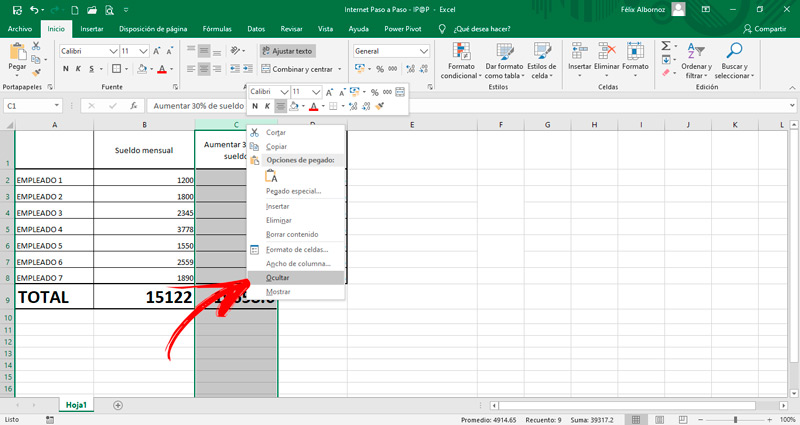Screen dimensions: 800x425
Task: Click the undo arrow in title bar
Action: click(x=34, y=10)
